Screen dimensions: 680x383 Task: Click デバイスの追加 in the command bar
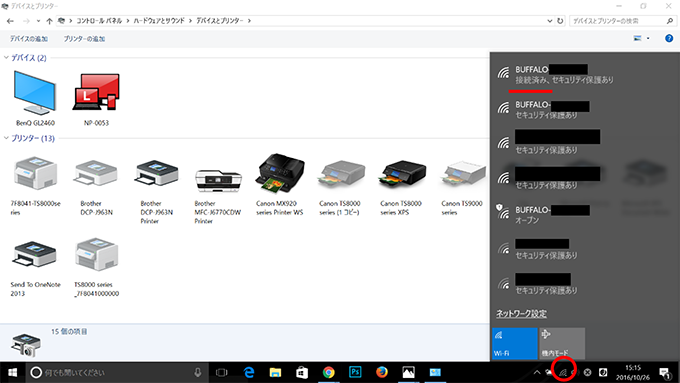click(x=29, y=39)
